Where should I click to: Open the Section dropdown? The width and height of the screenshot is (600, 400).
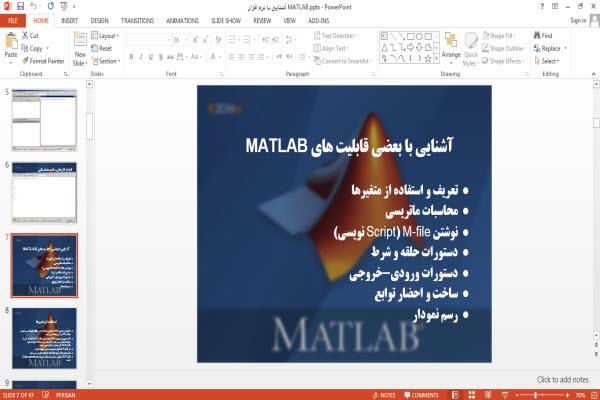[106, 61]
